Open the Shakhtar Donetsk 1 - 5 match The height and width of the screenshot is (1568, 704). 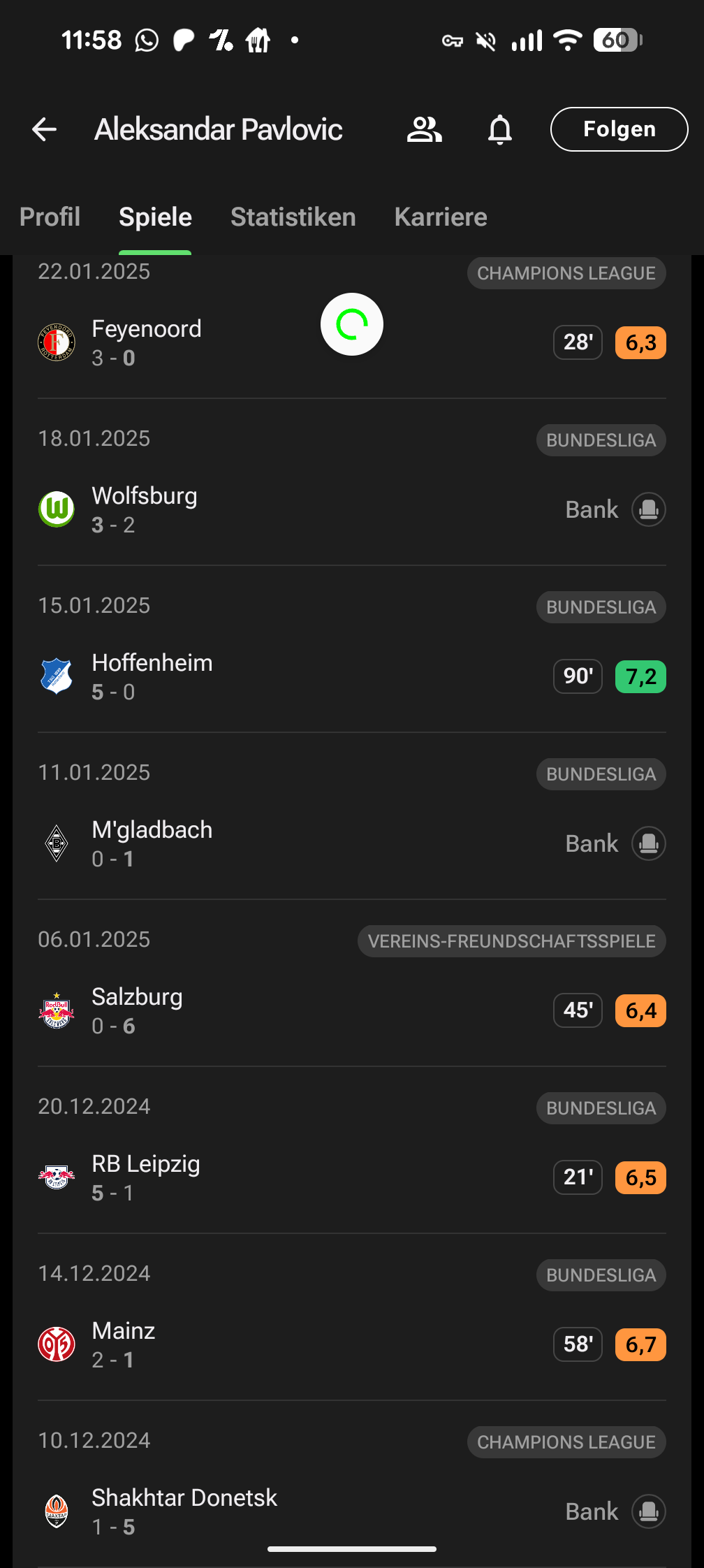point(279,1511)
